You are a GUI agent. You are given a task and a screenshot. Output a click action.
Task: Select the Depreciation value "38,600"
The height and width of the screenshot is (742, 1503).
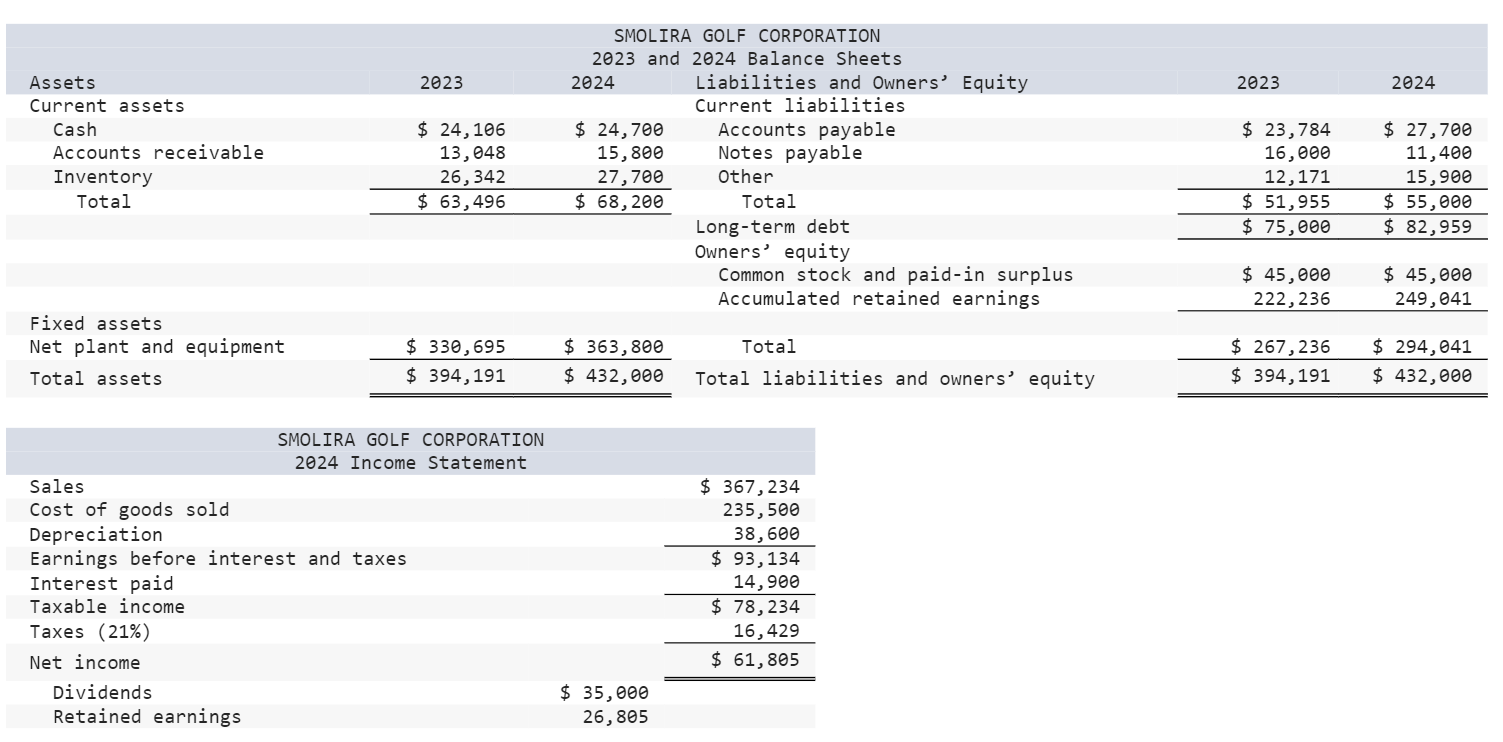(x=766, y=534)
